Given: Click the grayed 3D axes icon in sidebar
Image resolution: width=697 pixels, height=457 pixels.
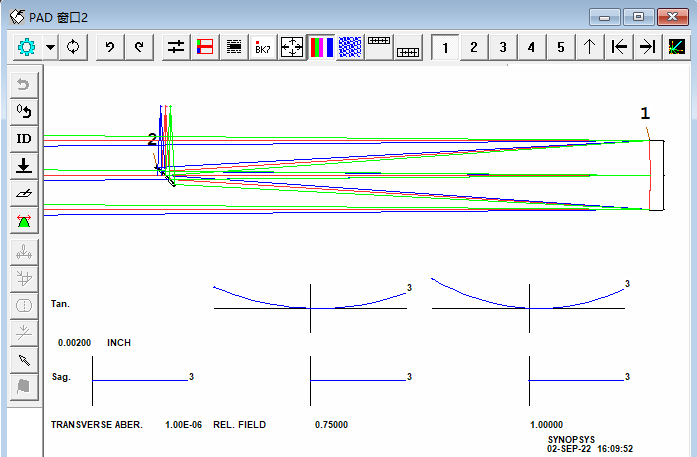Looking at the screenshot, I should point(24,279).
